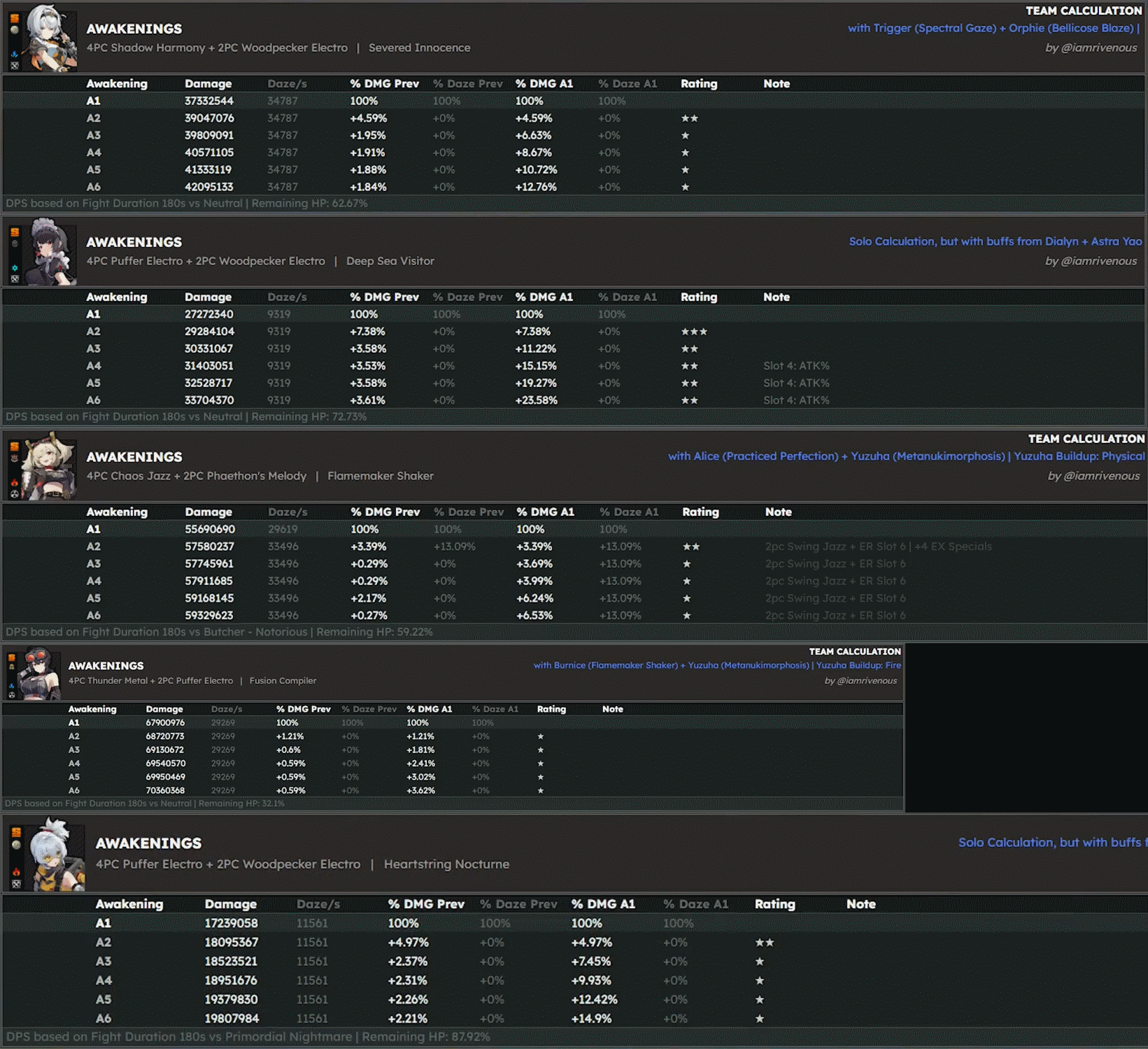Click the blue electric element icon beside Shadow Harmony
The image size is (1148, 1049).
[15, 54]
